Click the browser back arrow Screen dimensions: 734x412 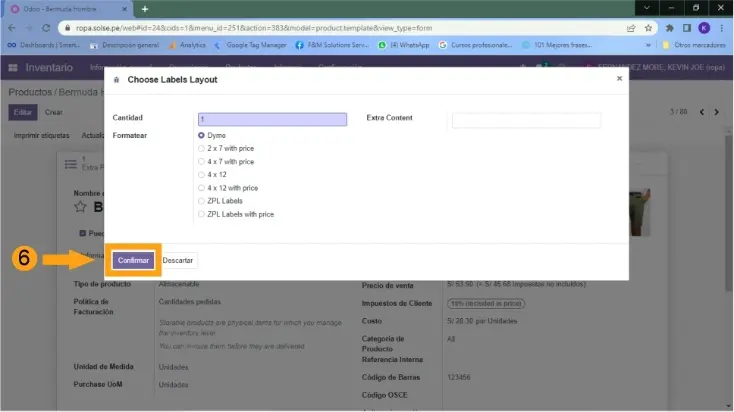click(x=12, y=28)
